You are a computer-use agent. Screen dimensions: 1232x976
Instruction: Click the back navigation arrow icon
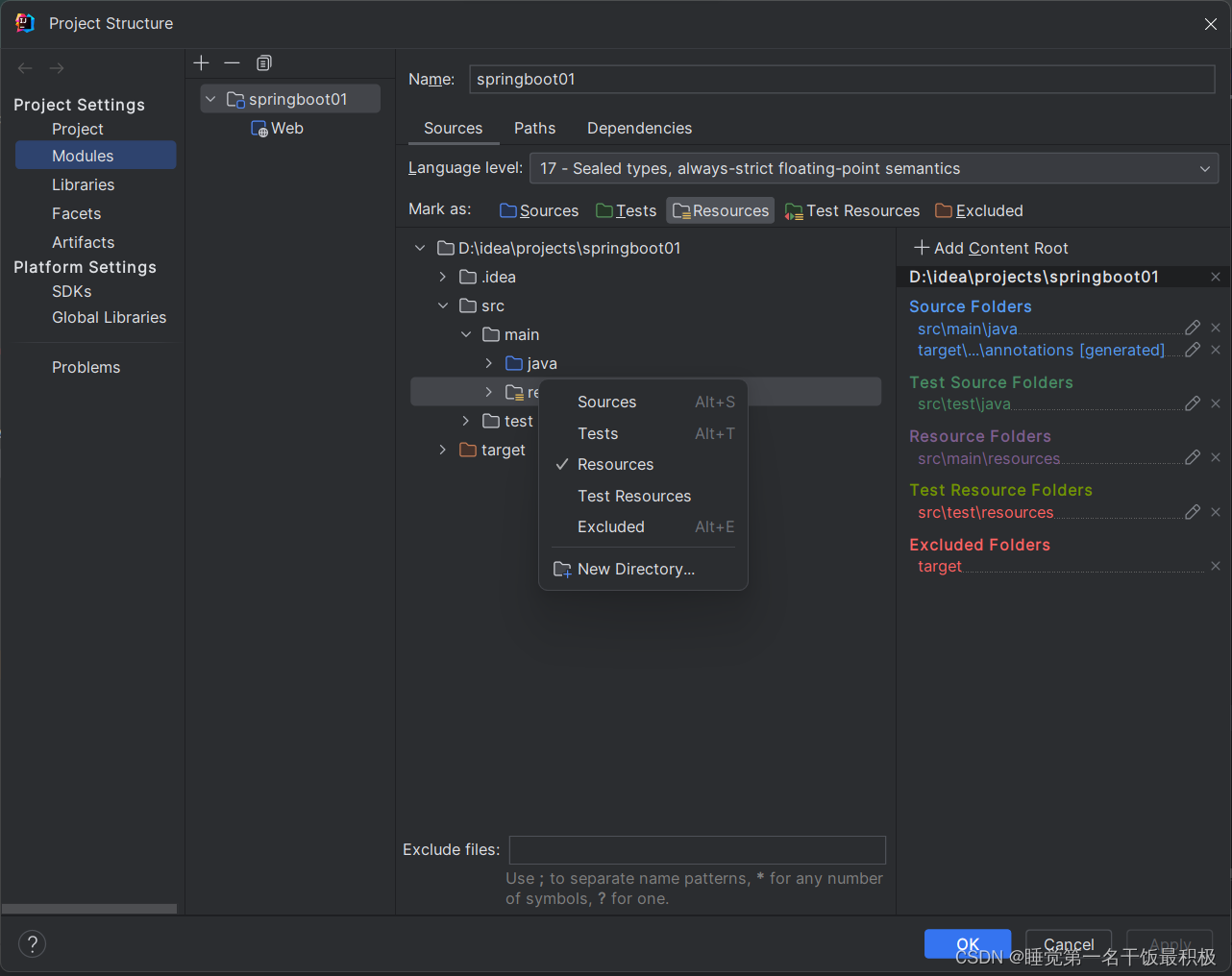coord(24,67)
